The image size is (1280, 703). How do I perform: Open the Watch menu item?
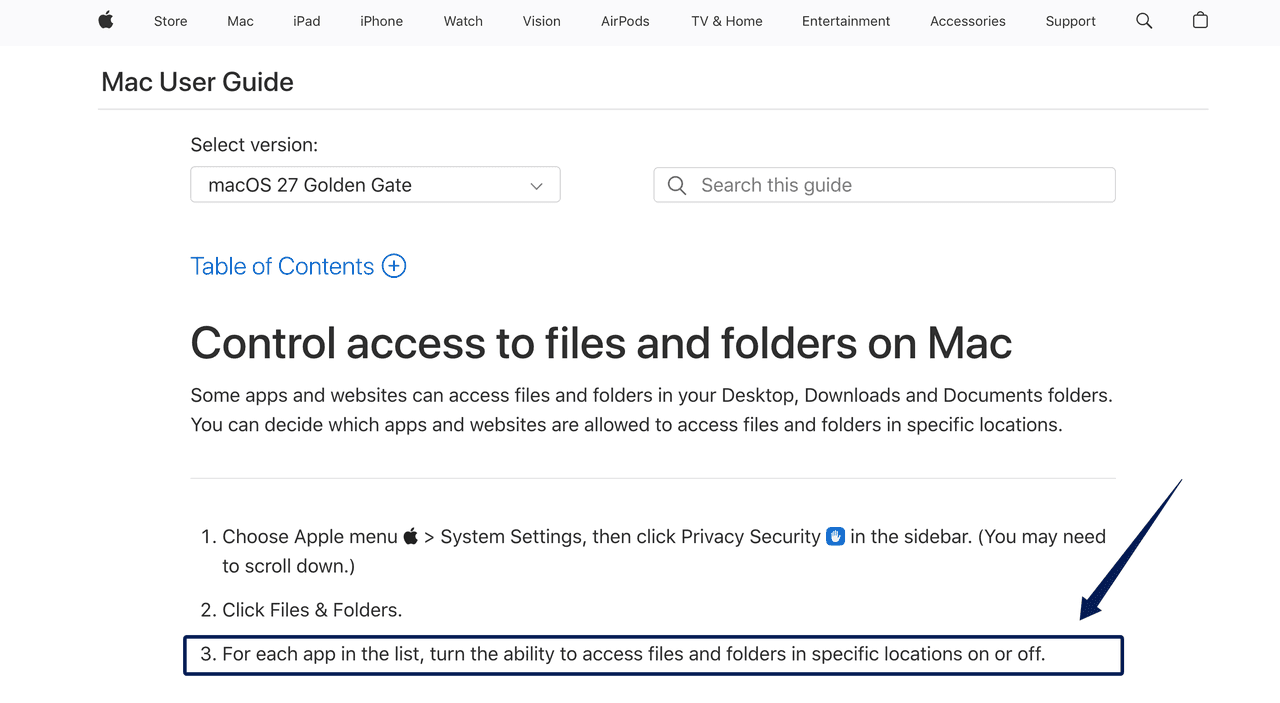point(463,21)
